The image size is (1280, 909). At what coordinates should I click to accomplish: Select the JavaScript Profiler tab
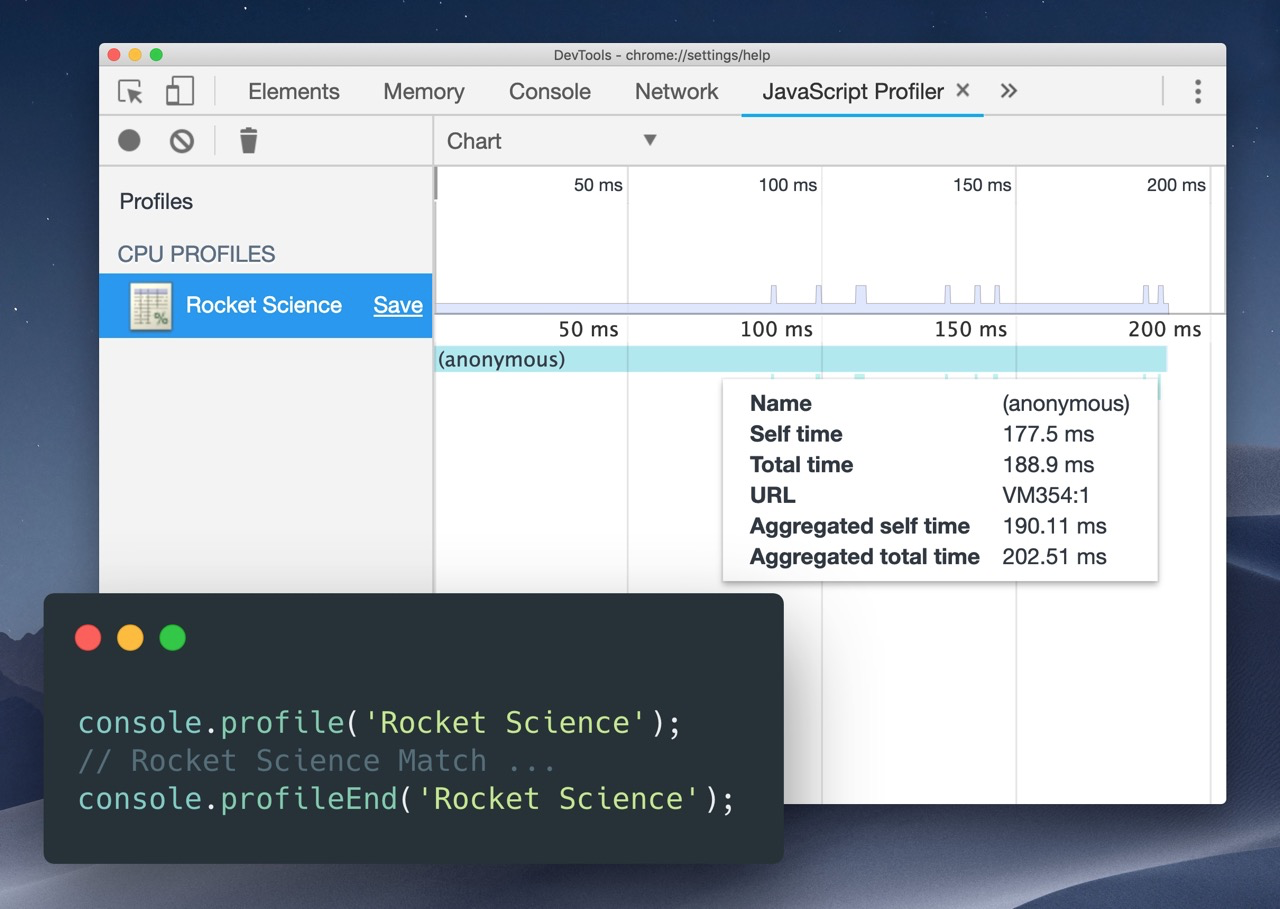pos(853,92)
